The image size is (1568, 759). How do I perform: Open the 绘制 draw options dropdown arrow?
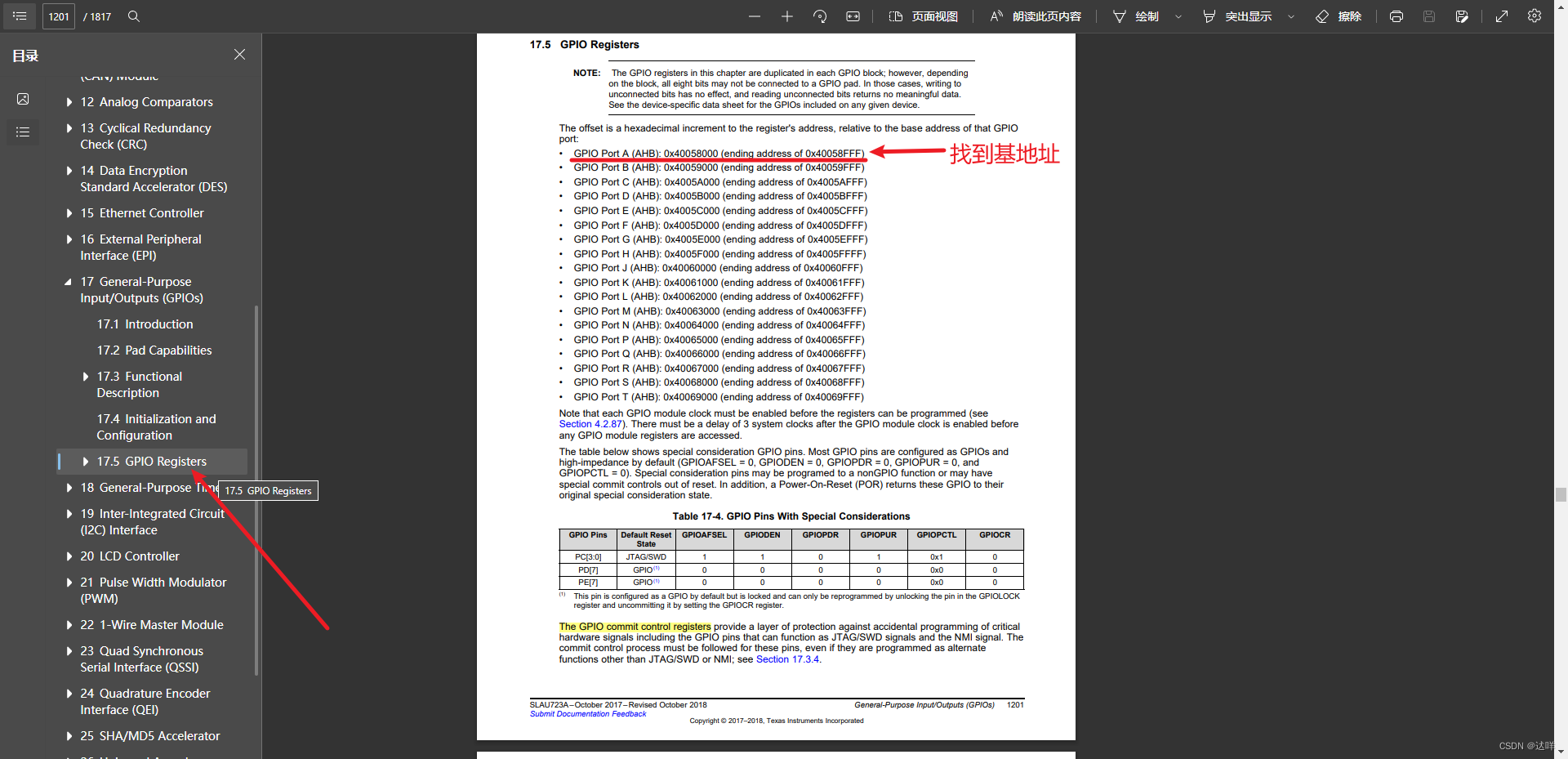[1178, 16]
